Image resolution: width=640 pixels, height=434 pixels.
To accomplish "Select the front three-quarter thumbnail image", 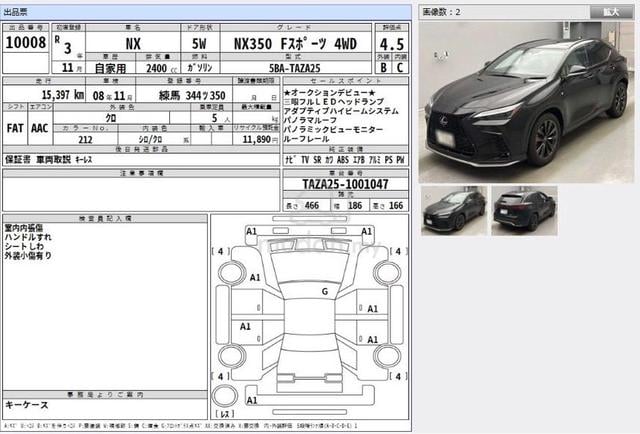I will point(454,211).
